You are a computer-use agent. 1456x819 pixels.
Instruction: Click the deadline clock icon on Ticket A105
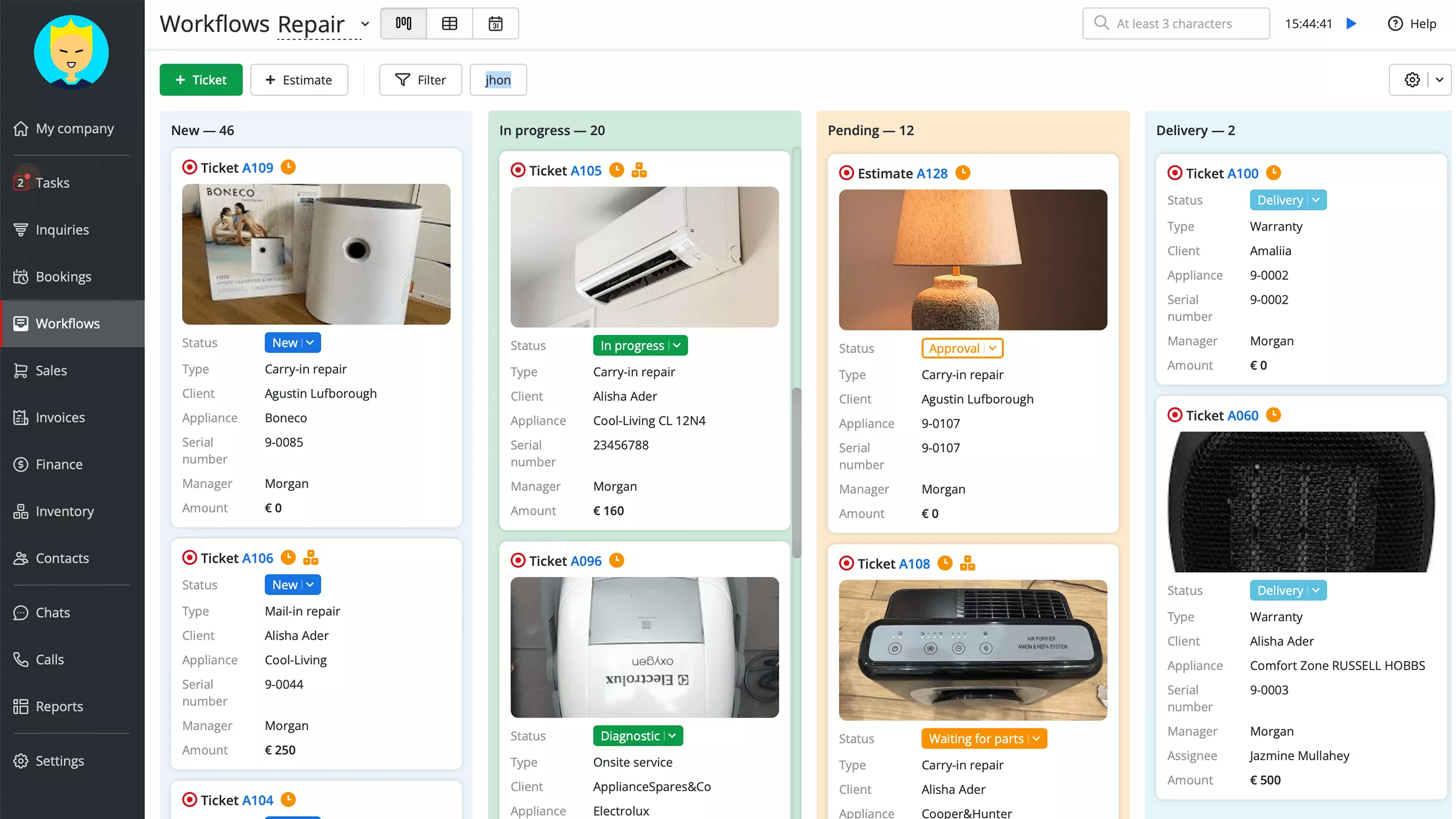click(x=617, y=169)
